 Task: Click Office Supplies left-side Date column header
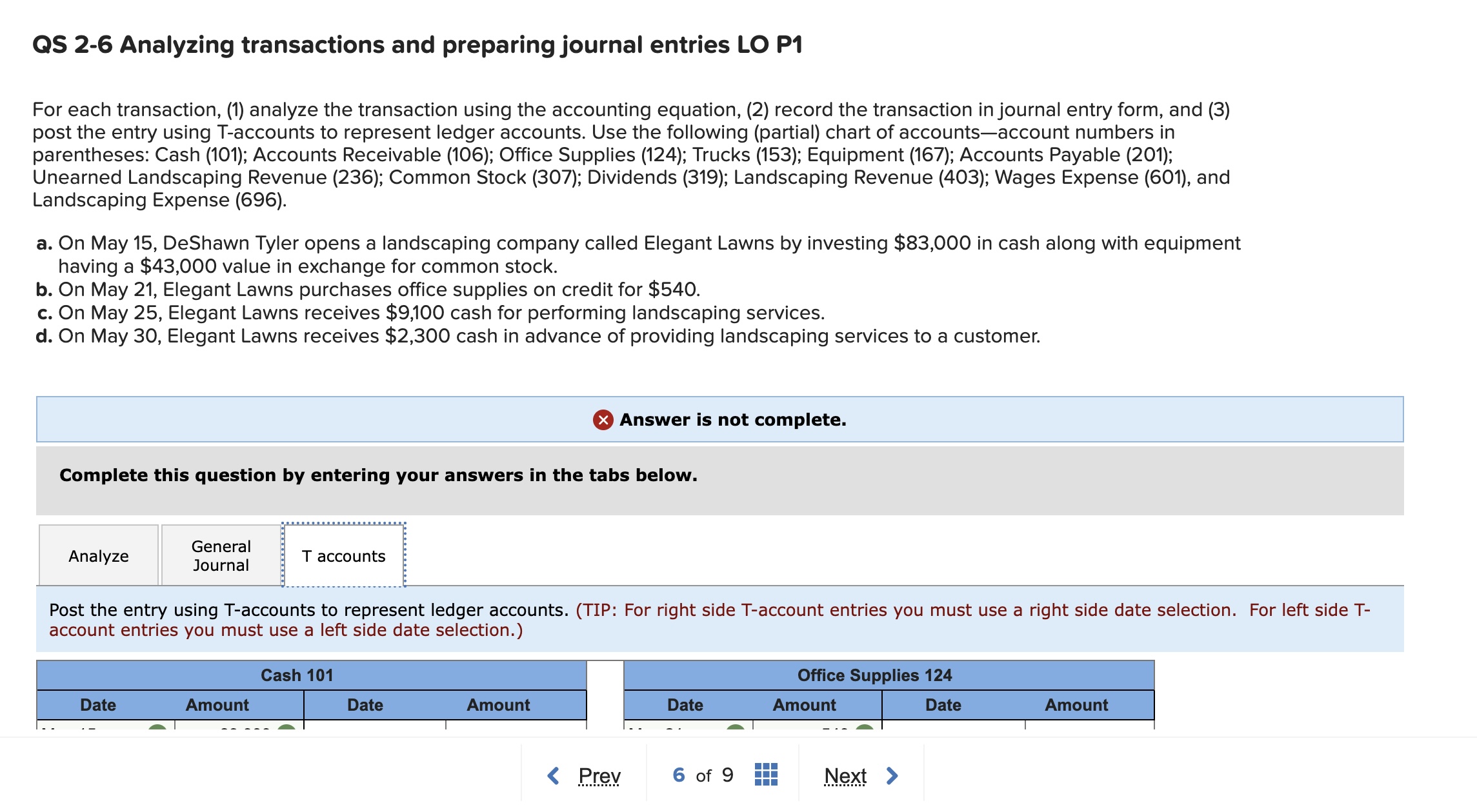685,705
